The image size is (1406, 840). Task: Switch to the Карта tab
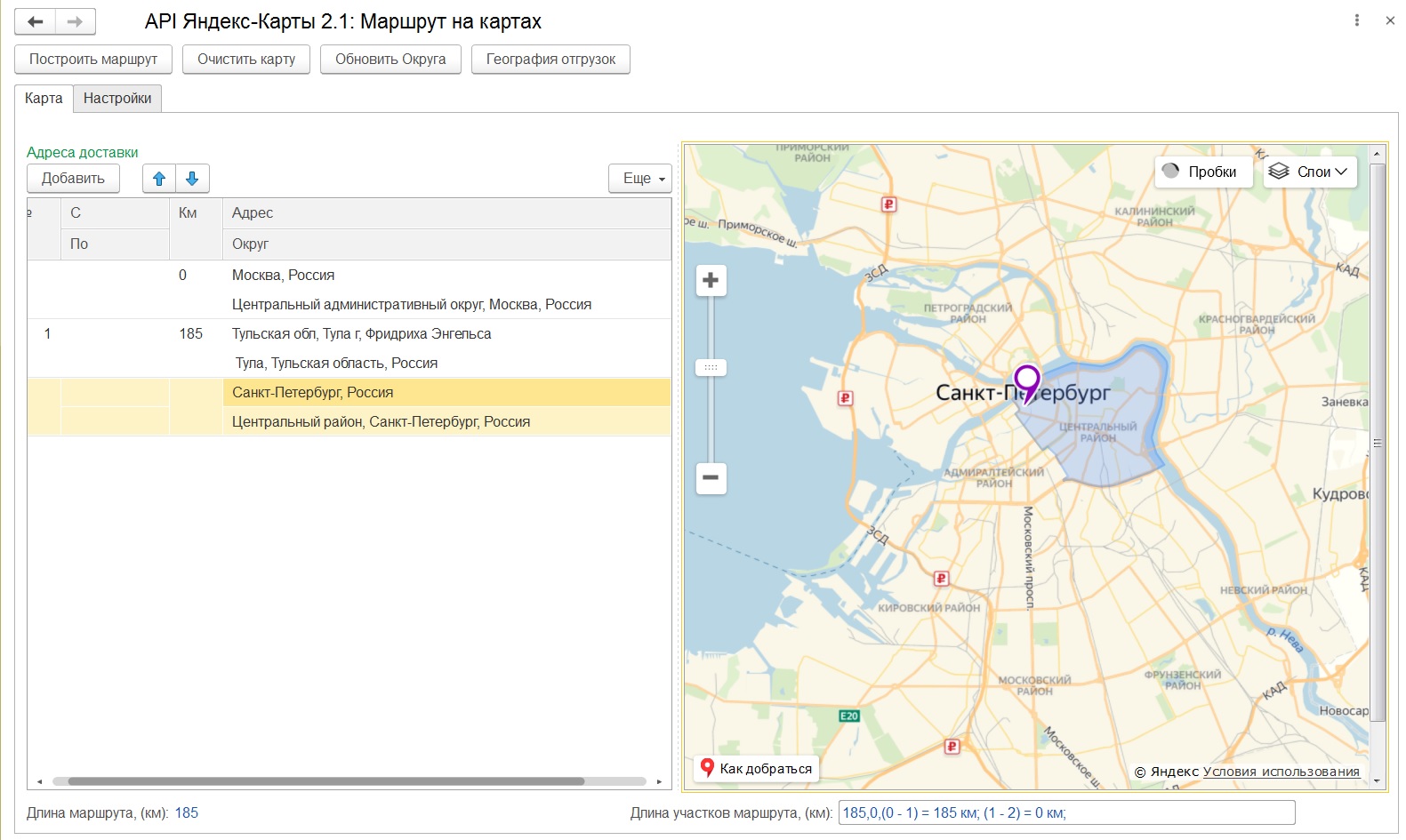(44, 99)
